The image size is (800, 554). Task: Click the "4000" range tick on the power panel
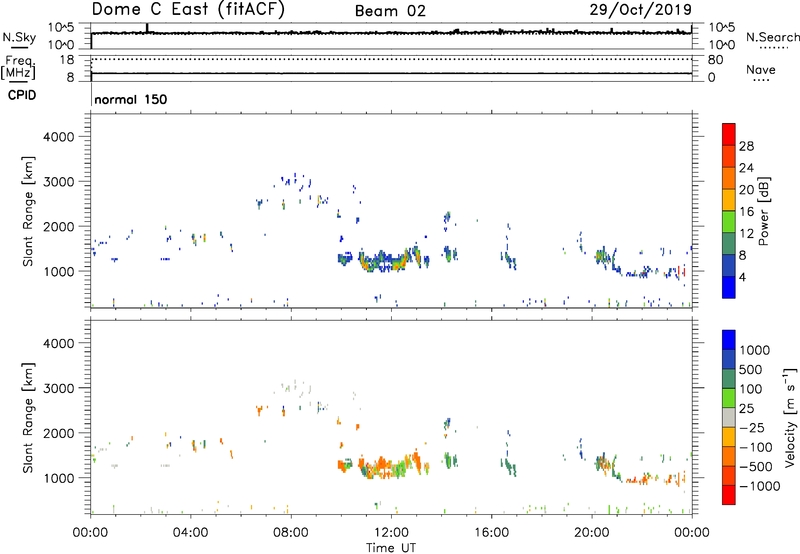pyautogui.click(x=59, y=137)
